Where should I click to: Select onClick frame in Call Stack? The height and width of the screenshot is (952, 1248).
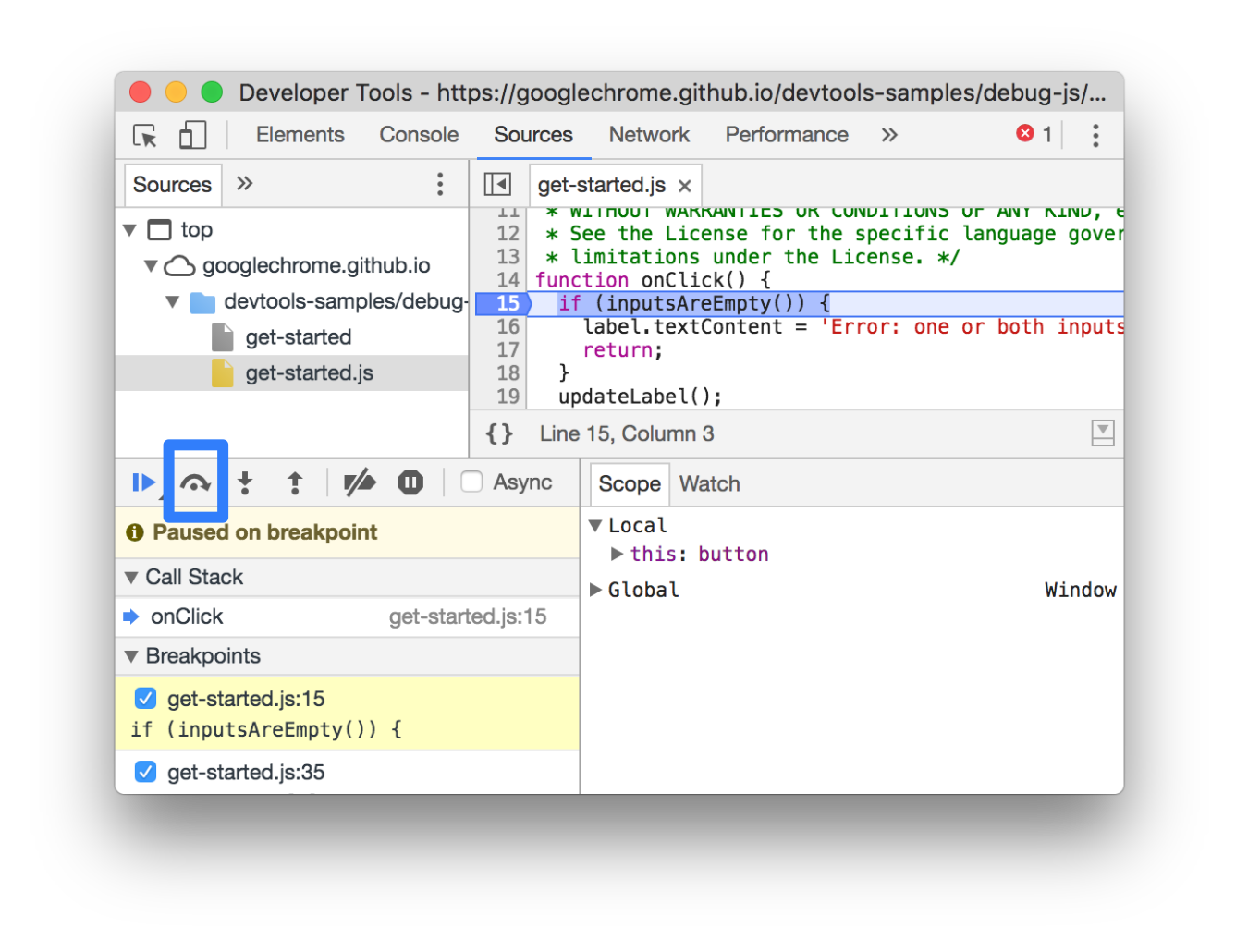coord(187,616)
